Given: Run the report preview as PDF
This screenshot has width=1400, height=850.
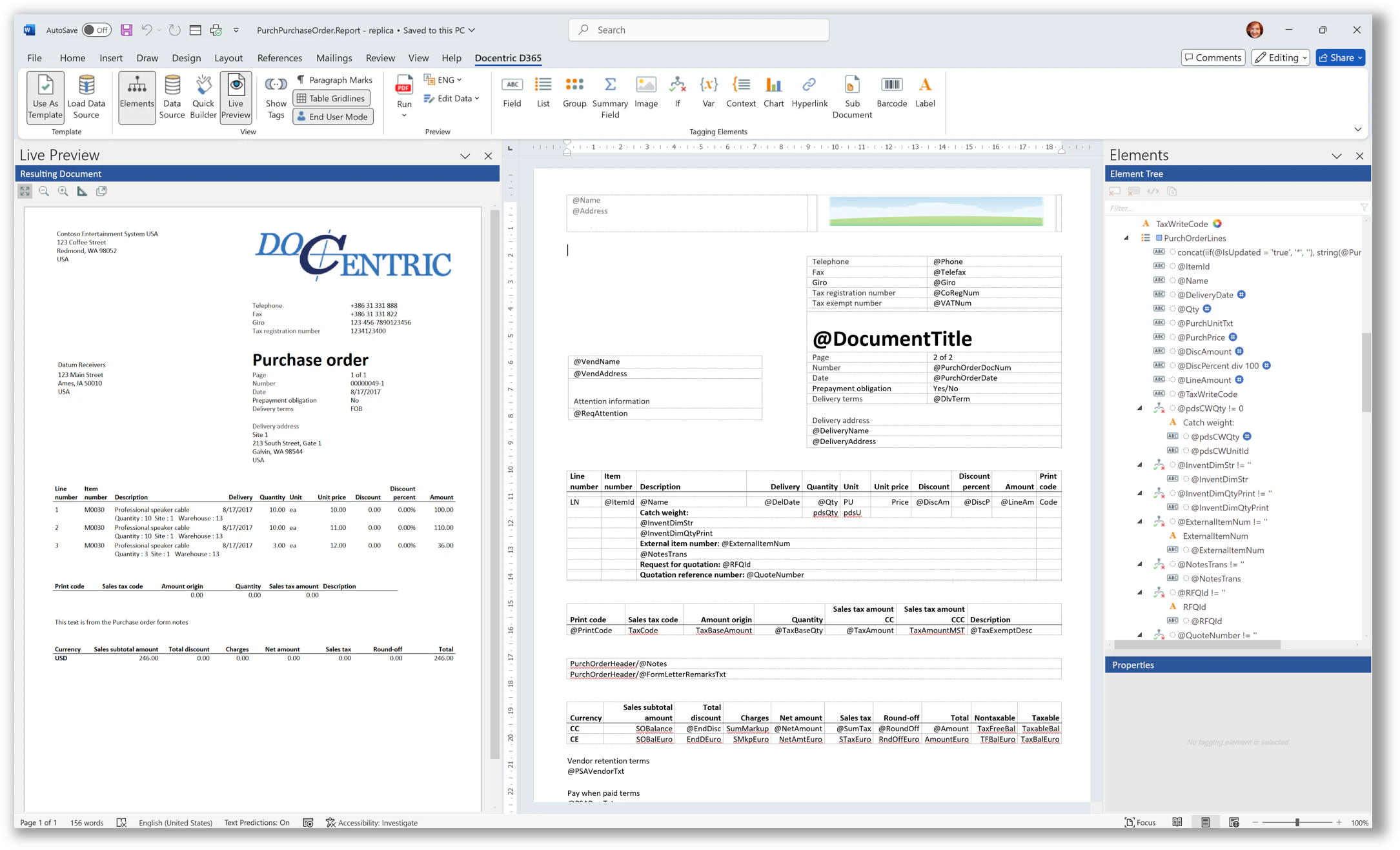Looking at the screenshot, I should [x=403, y=94].
